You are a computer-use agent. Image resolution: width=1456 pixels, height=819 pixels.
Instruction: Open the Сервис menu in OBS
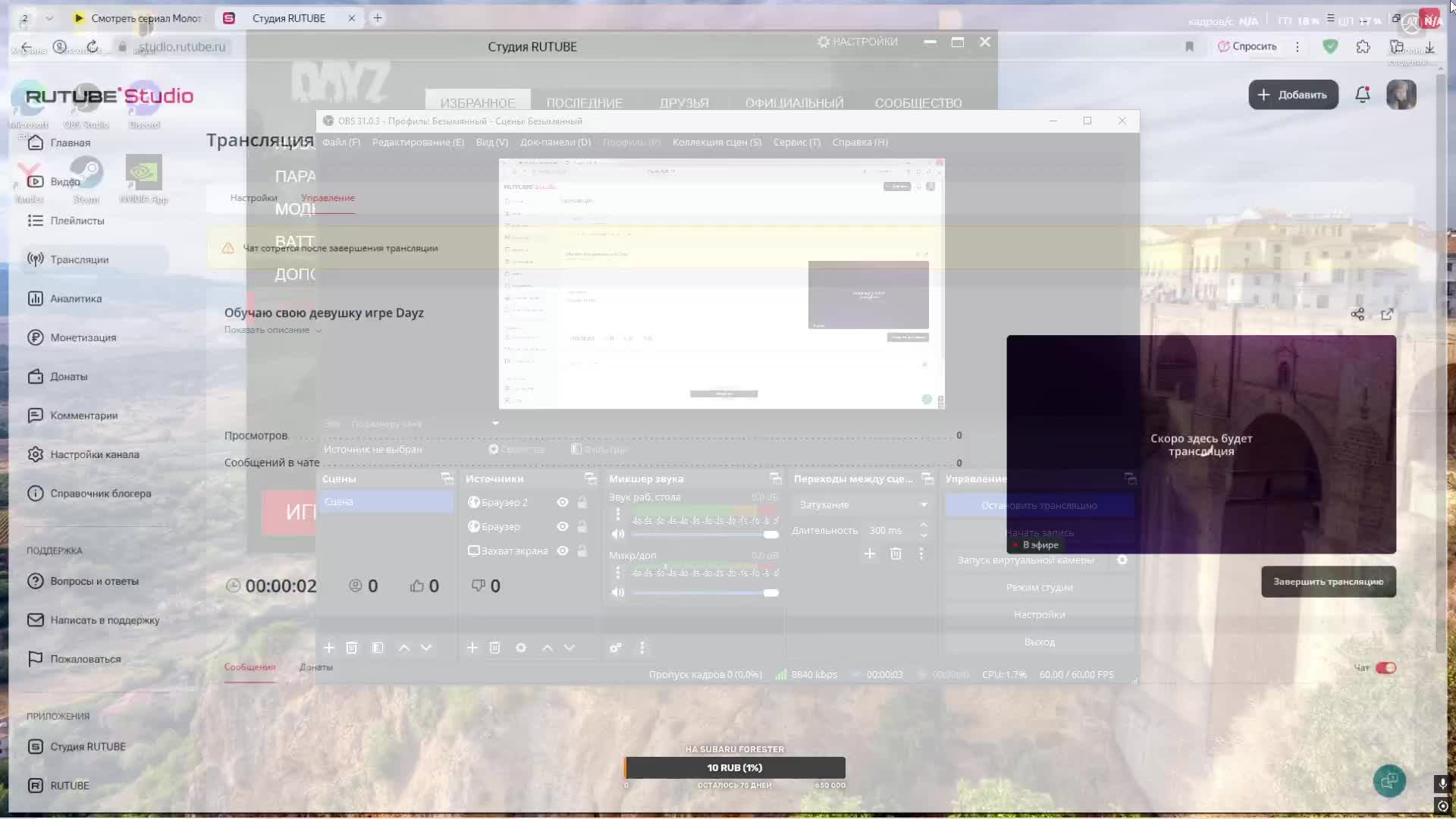coord(796,142)
